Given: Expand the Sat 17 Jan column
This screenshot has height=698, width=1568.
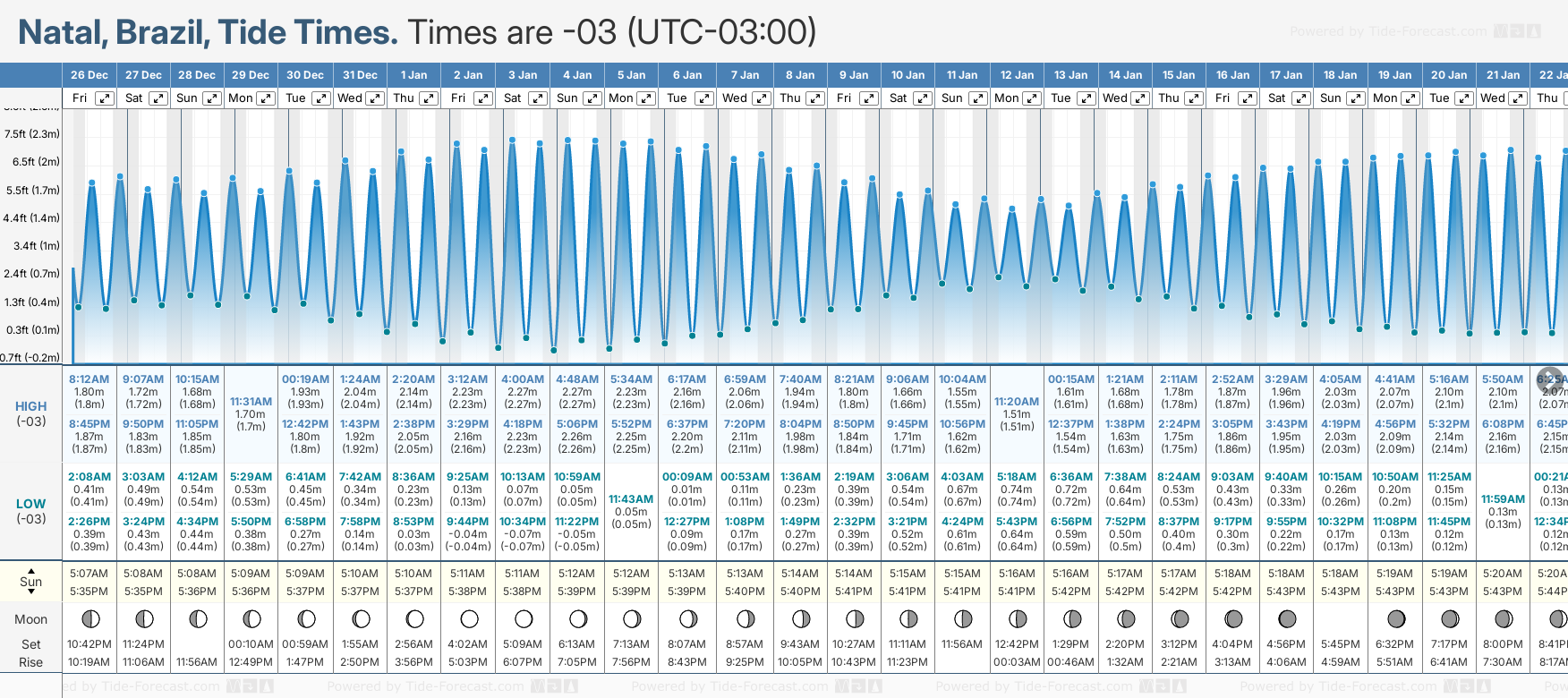Looking at the screenshot, I should coord(1301,98).
